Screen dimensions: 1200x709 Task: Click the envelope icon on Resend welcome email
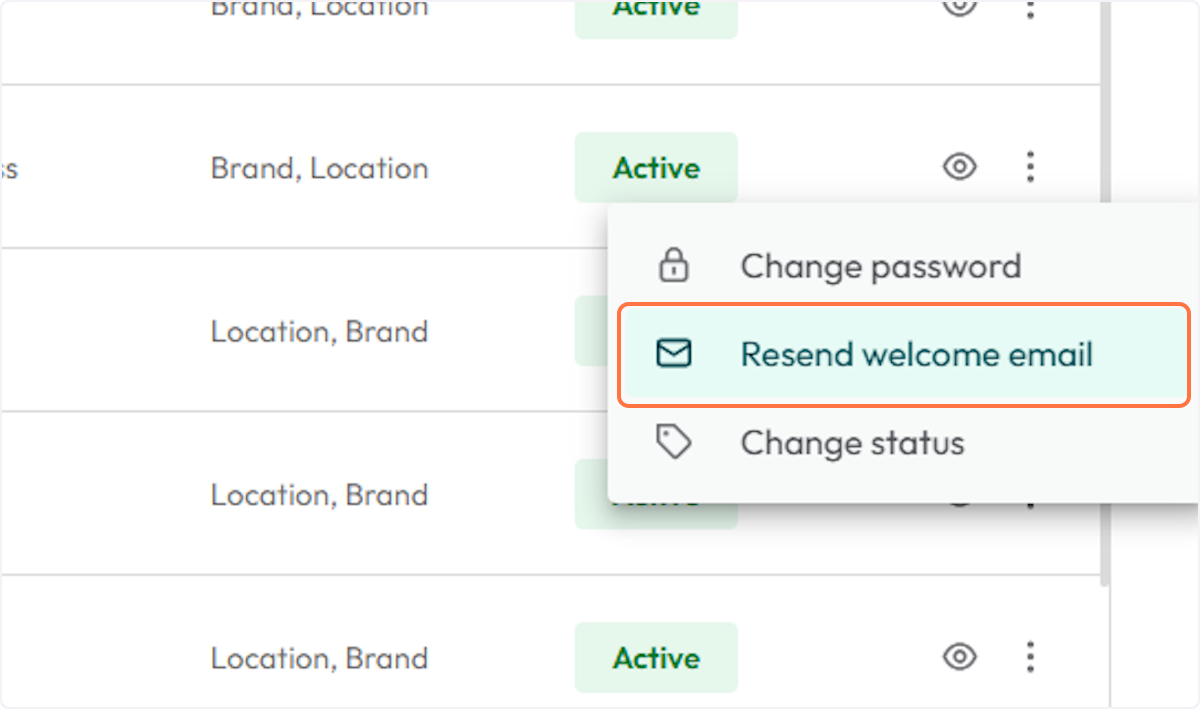click(x=674, y=354)
